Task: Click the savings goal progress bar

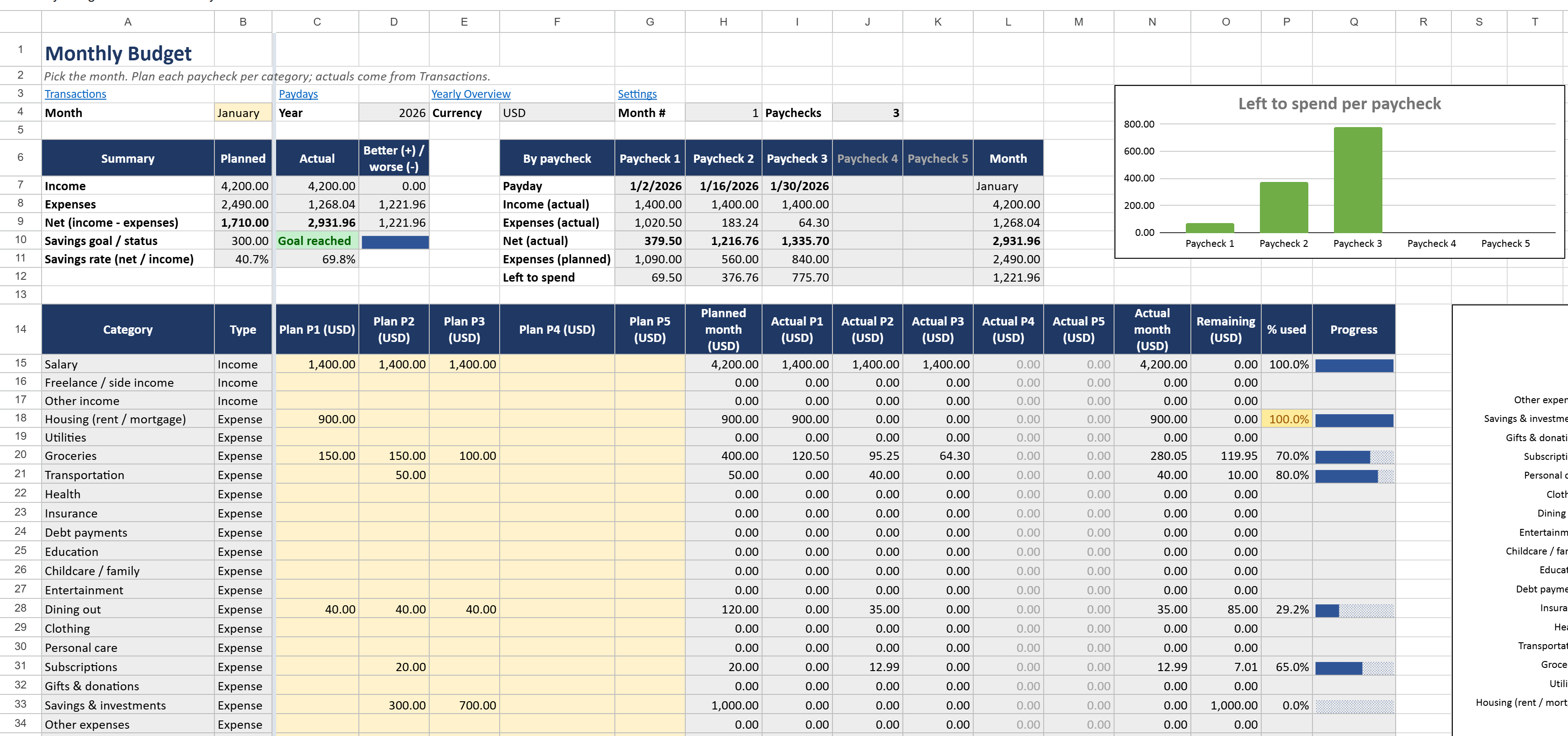Action: (395, 242)
